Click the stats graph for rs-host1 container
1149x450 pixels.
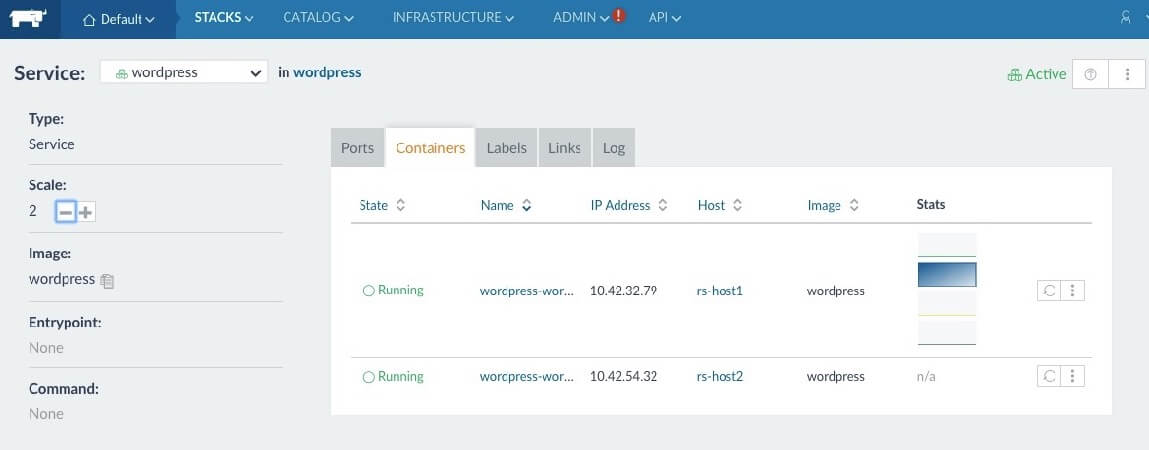[x=947, y=289]
